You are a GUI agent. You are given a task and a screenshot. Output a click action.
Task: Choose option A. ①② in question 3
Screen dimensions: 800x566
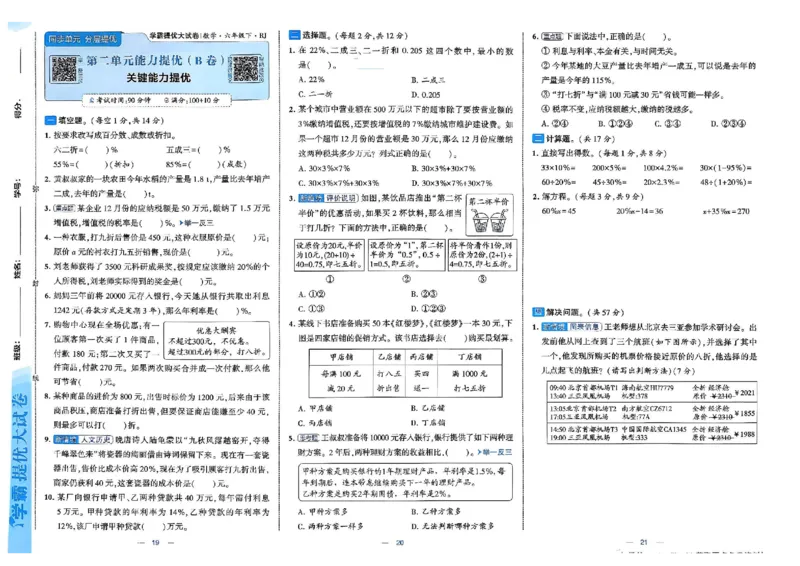[311, 294]
